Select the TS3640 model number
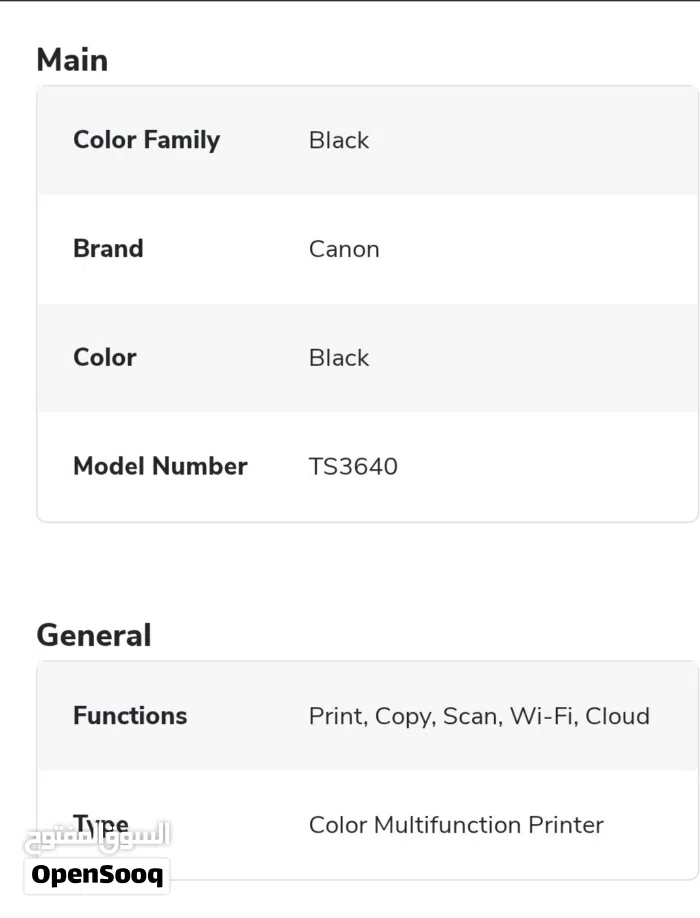The image size is (700, 918). point(353,466)
